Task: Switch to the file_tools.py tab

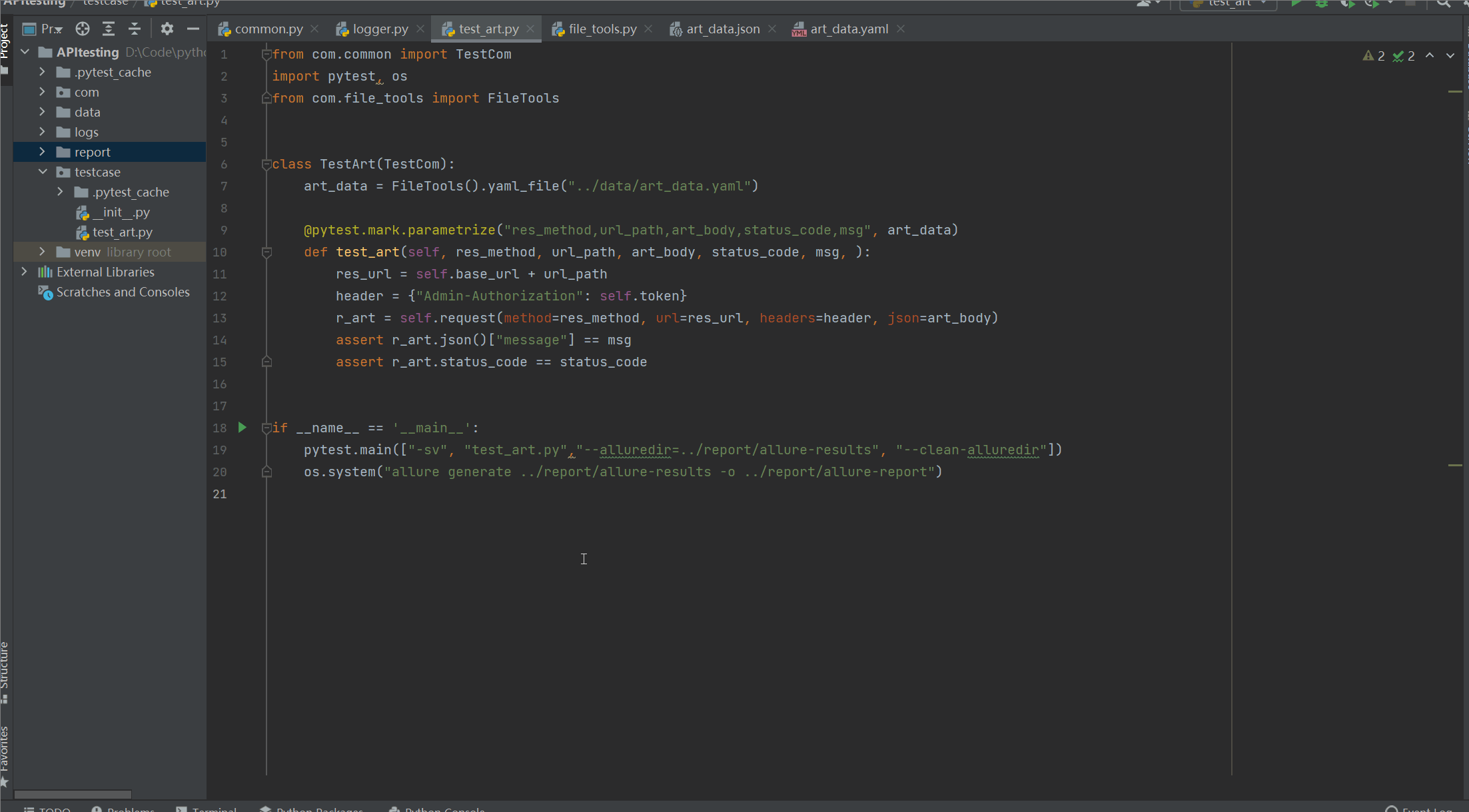Action: (x=602, y=29)
